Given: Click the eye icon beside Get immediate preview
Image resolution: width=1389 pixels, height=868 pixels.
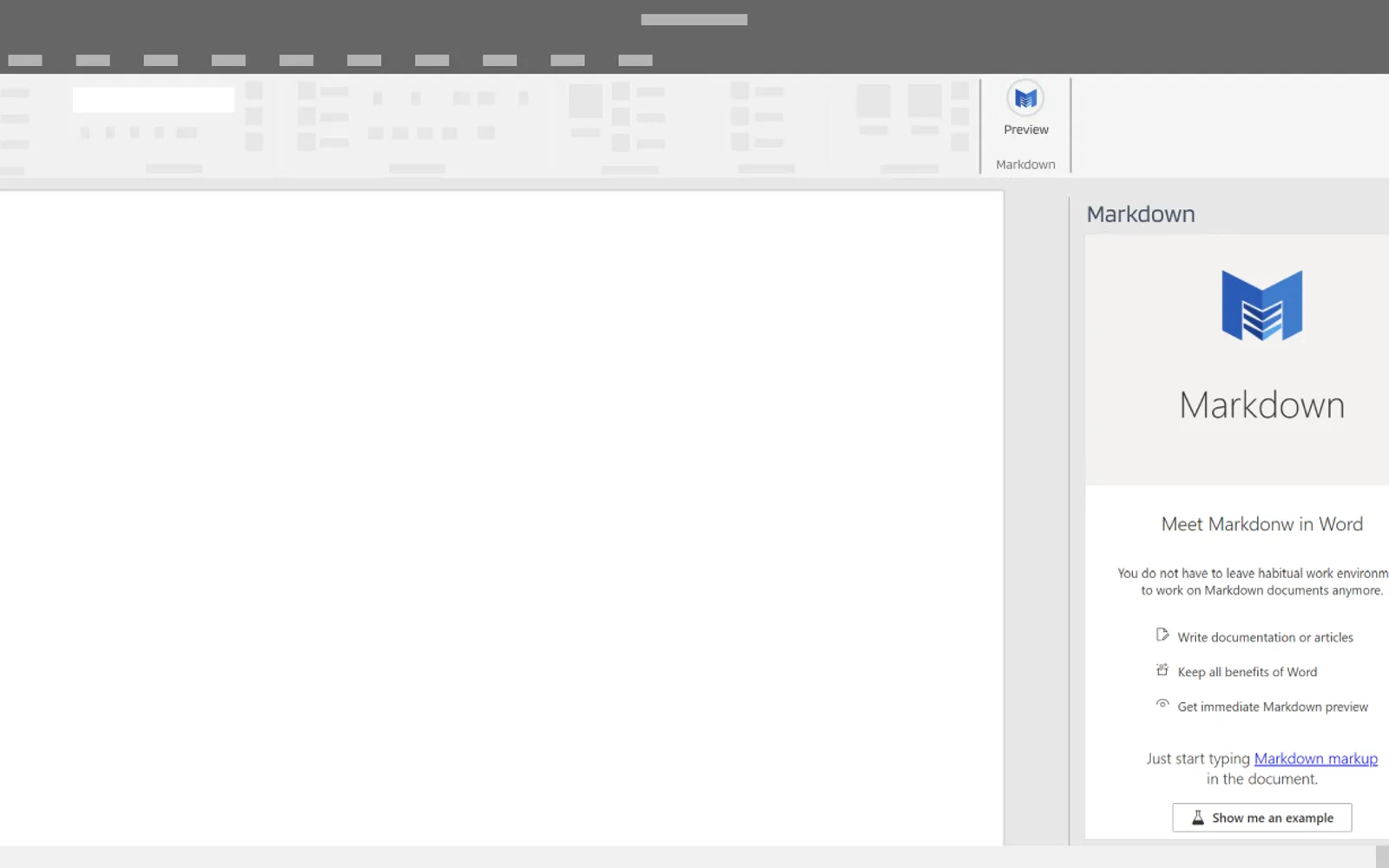Looking at the screenshot, I should tap(1162, 704).
